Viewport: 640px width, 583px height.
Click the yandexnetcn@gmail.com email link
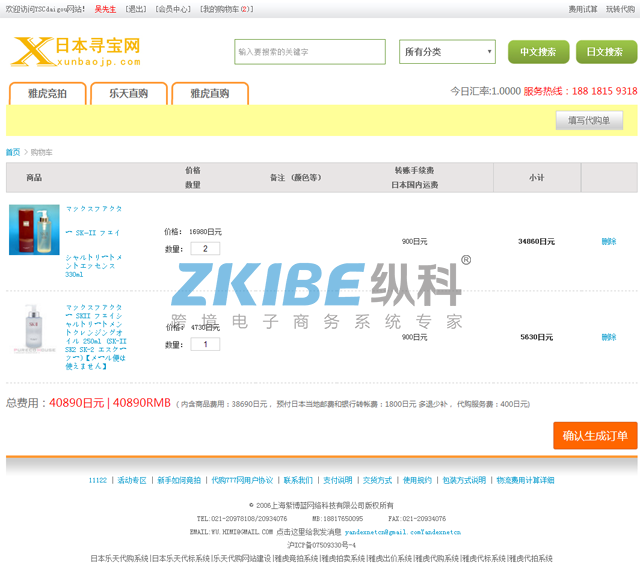[402, 532]
